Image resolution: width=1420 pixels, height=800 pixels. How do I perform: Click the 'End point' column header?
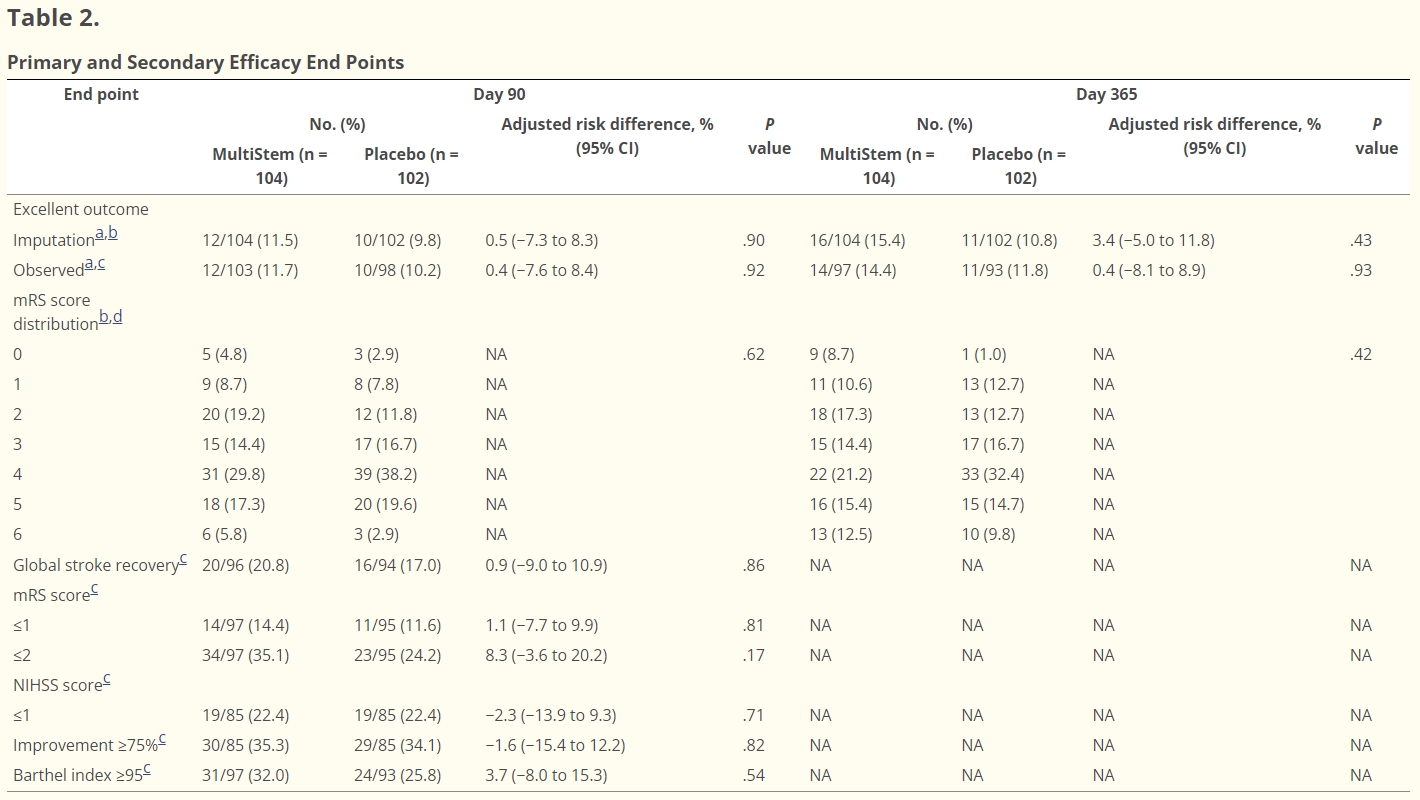pyautogui.click(x=101, y=94)
